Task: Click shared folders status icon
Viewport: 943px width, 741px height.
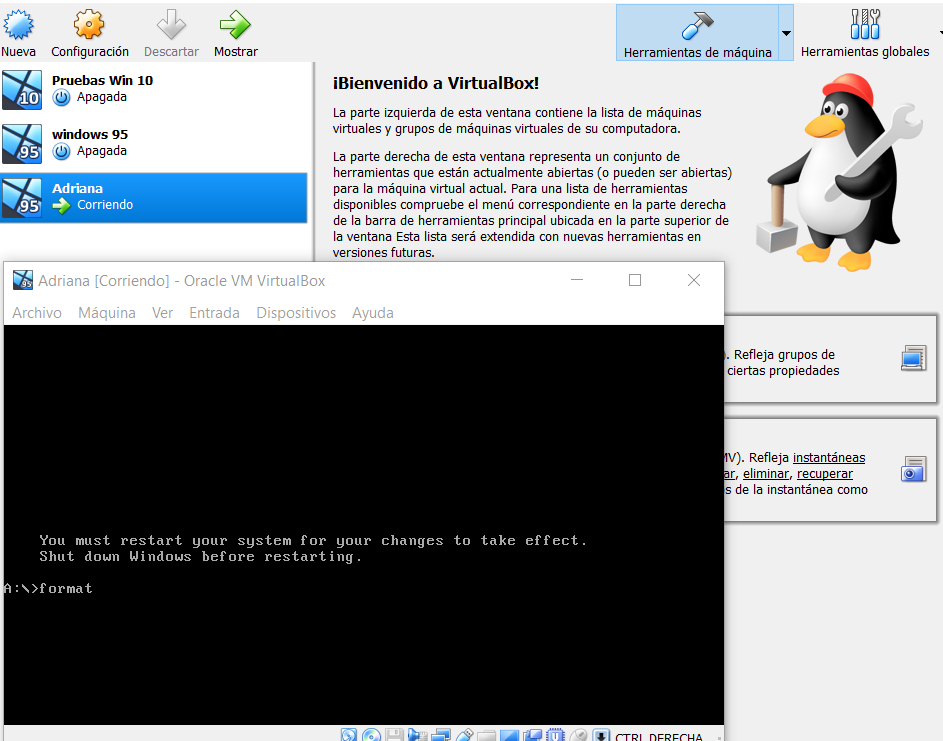Action: click(x=487, y=735)
